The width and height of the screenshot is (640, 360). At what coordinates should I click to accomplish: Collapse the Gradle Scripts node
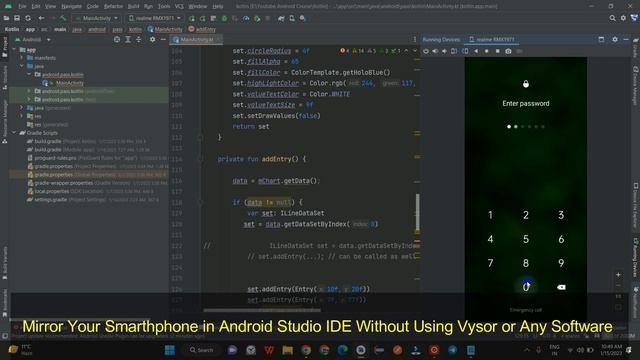[x=14, y=133]
